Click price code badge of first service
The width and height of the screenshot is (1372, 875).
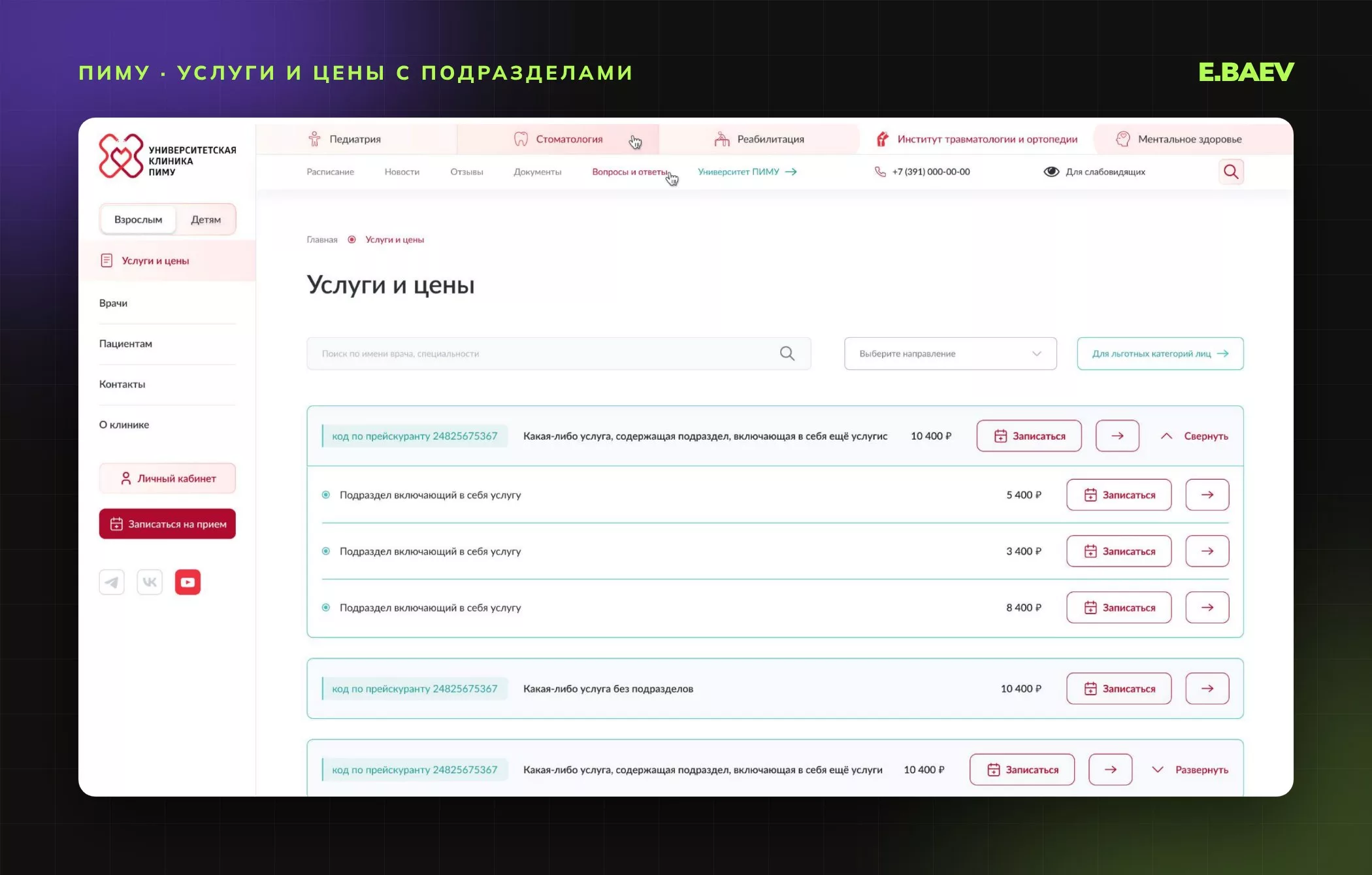click(415, 436)
